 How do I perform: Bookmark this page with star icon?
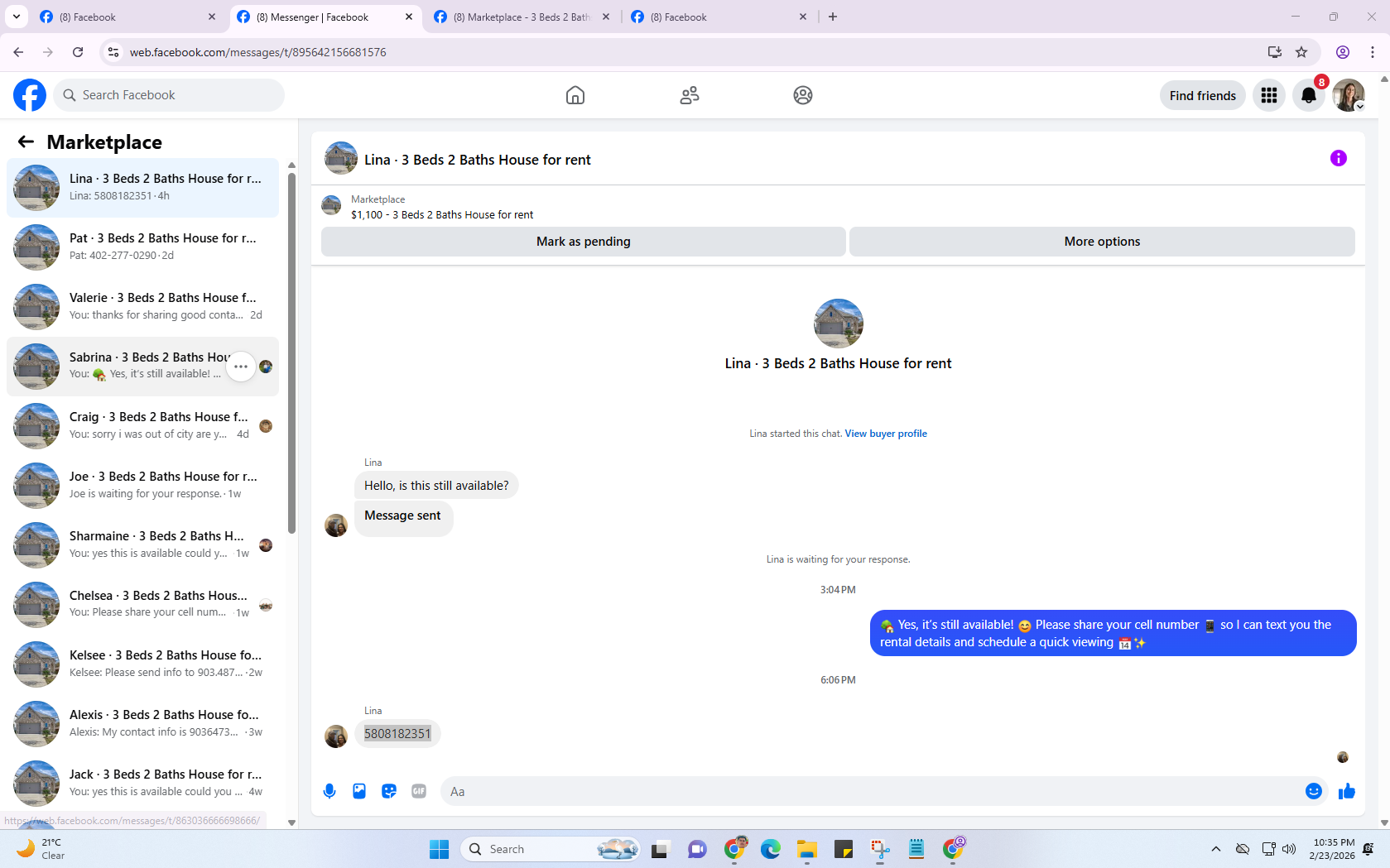tap(1301, 52)
